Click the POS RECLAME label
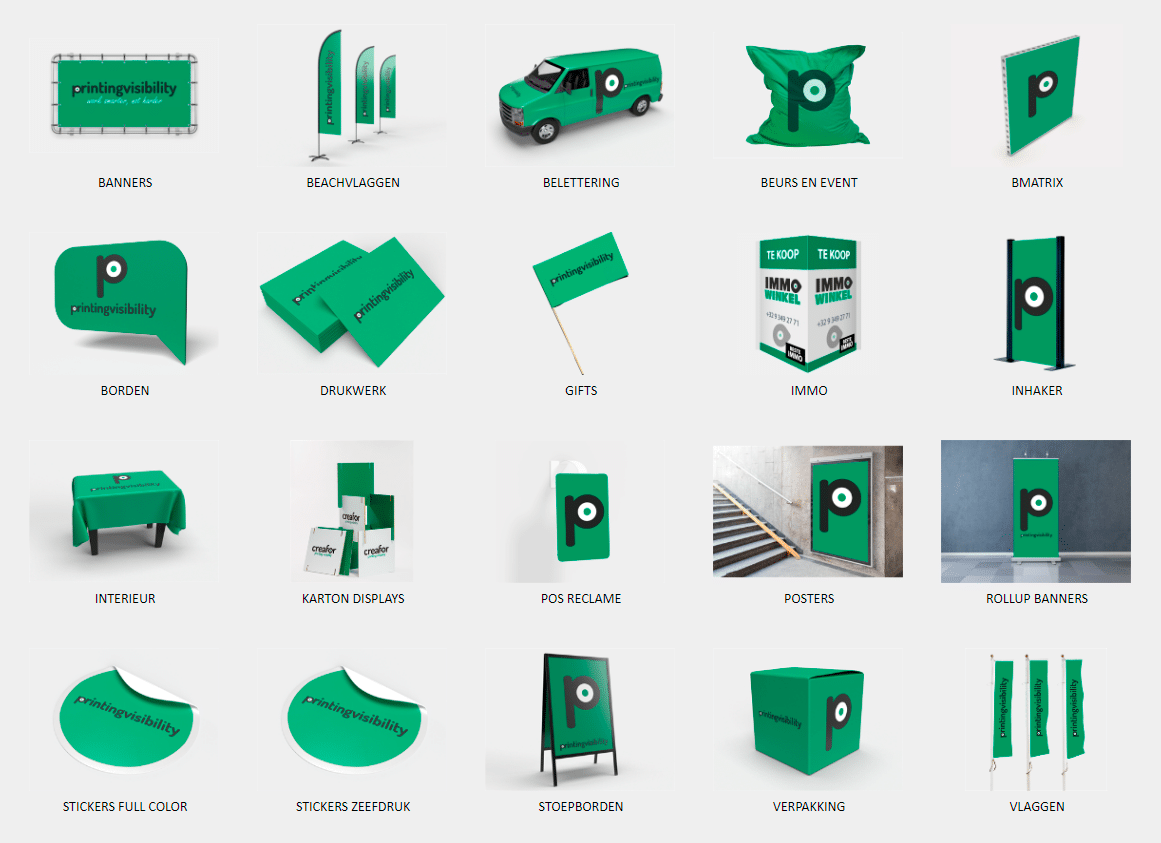 click(x=581, y=598)
